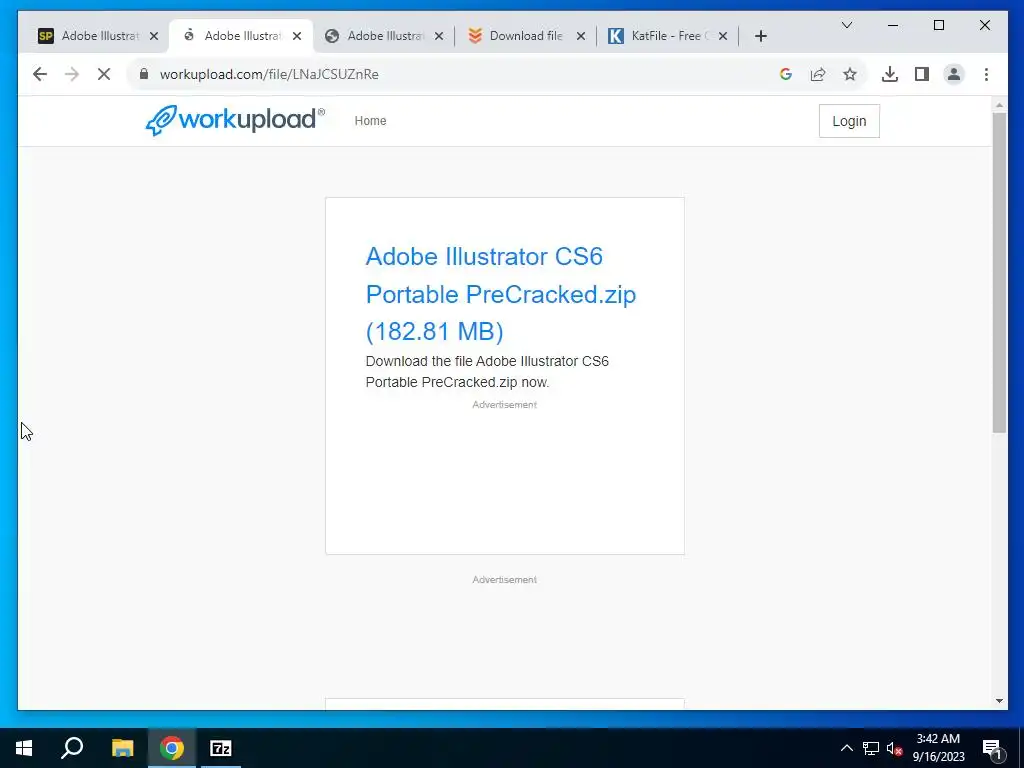The width and height of the screenshot is (1024, 768).
Task: Close the third Adobe Illustrator globe tab
Action: [440, 36]
